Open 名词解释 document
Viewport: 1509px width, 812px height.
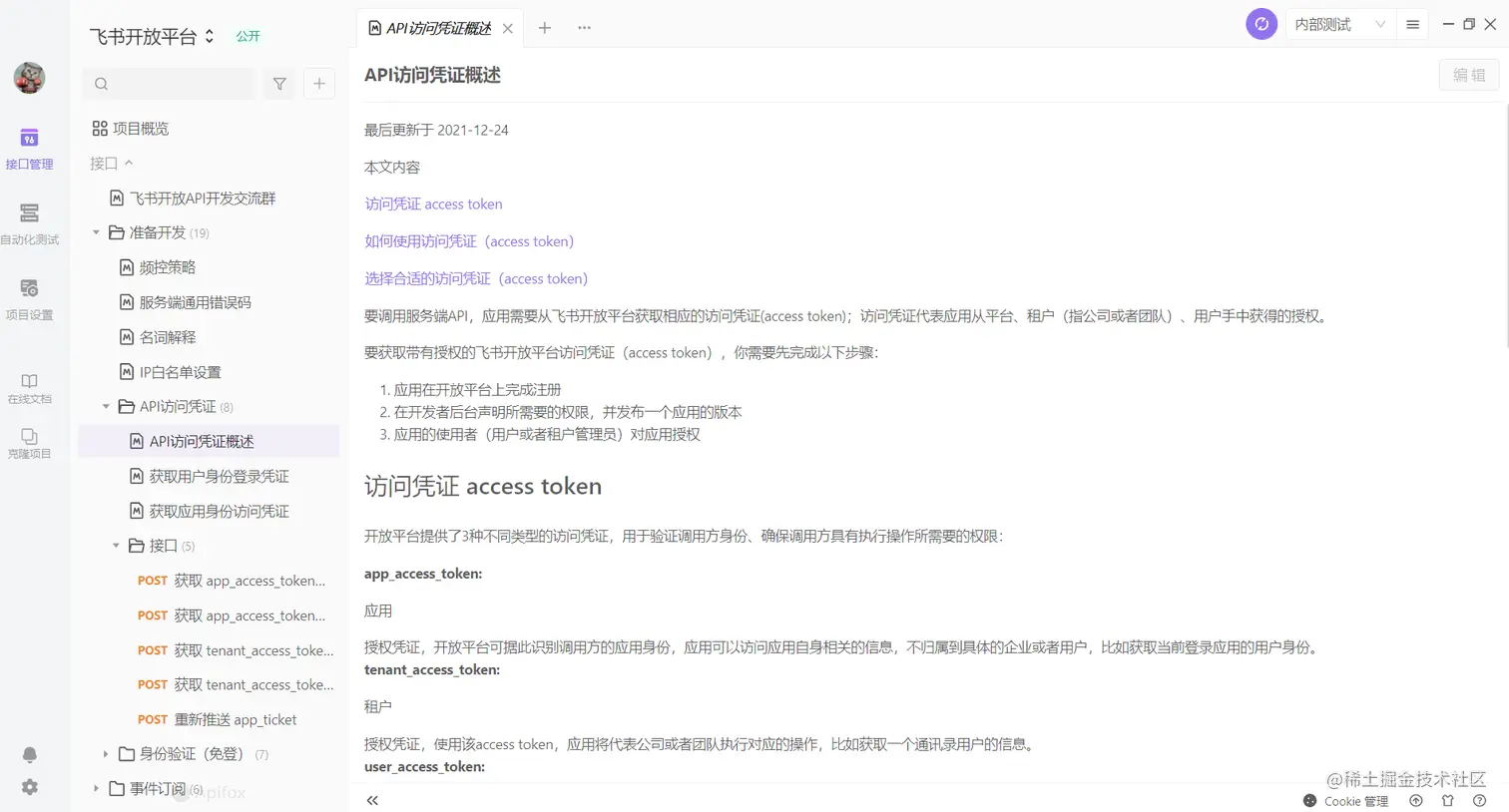click(158, 337)
